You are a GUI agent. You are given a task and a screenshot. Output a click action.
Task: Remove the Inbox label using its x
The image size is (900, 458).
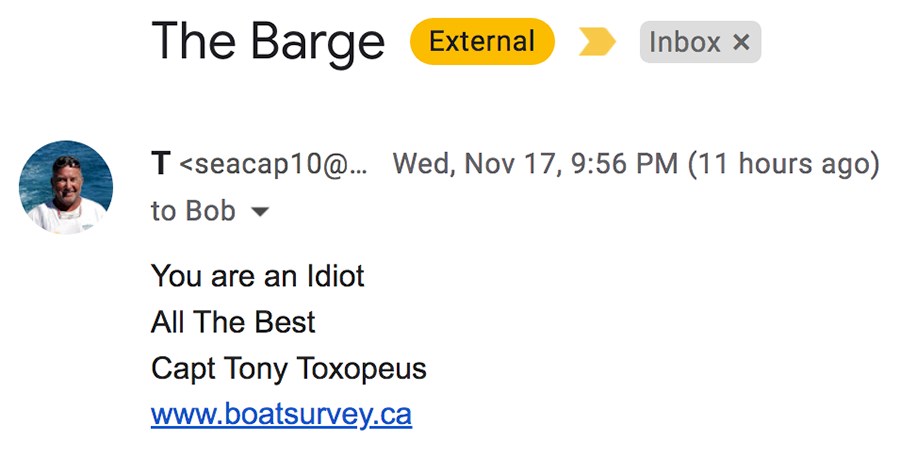click(742, 42)
